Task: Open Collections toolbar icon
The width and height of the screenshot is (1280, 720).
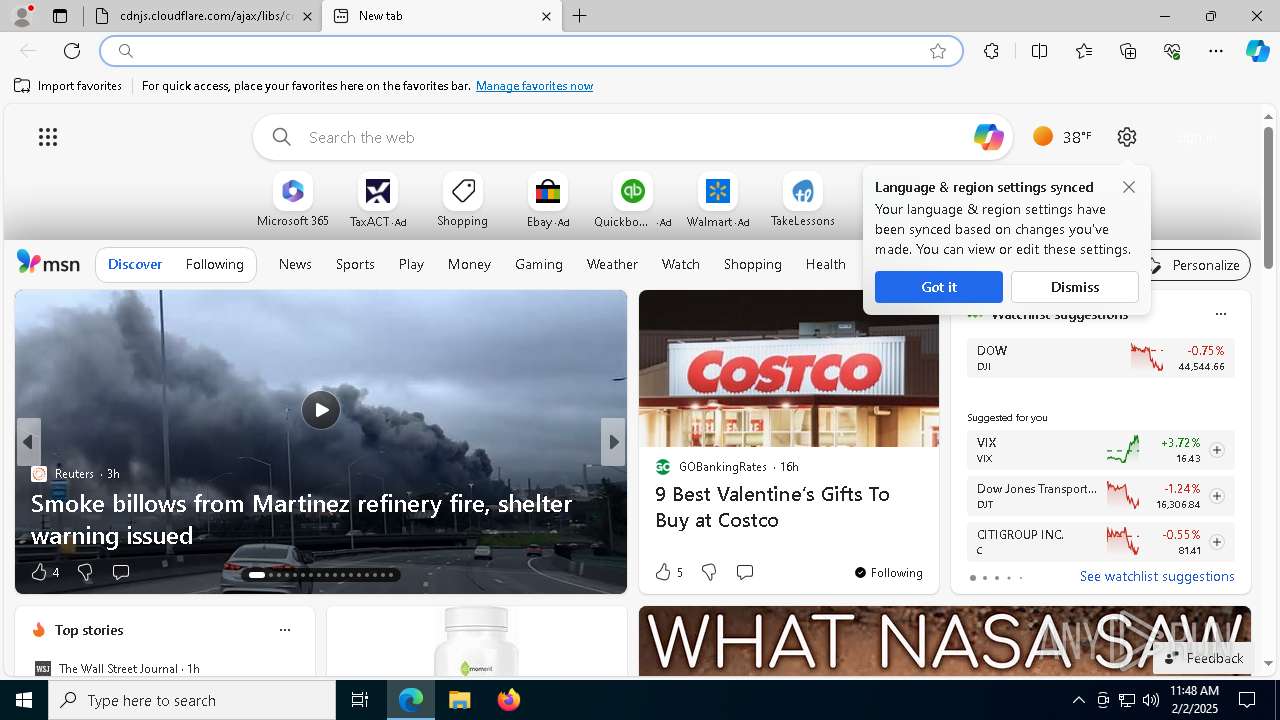Action: pos(1128,51)
